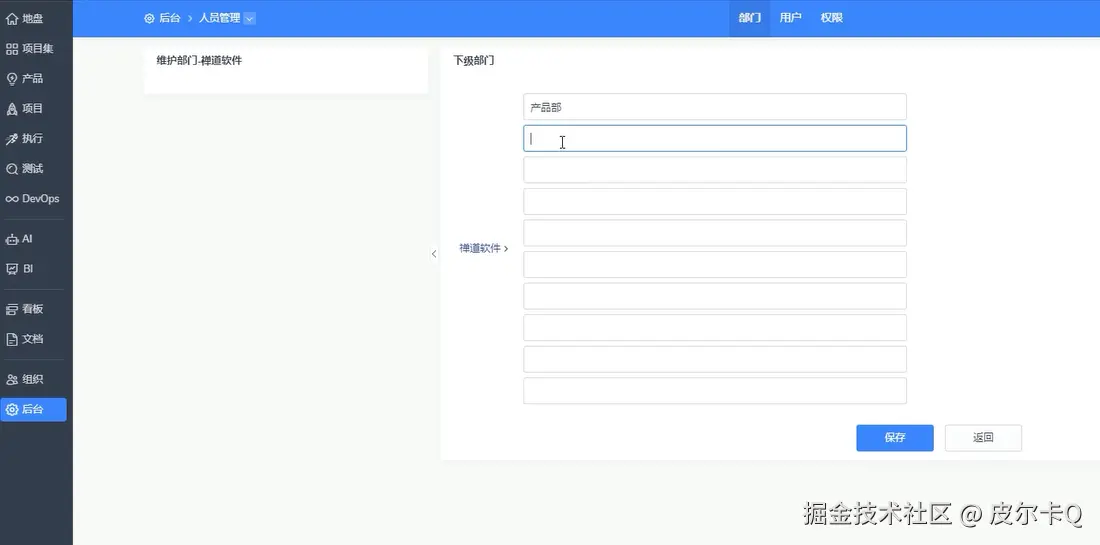Open the DevOps sidebar item
1100x545 pixels.
click(34, 199)
